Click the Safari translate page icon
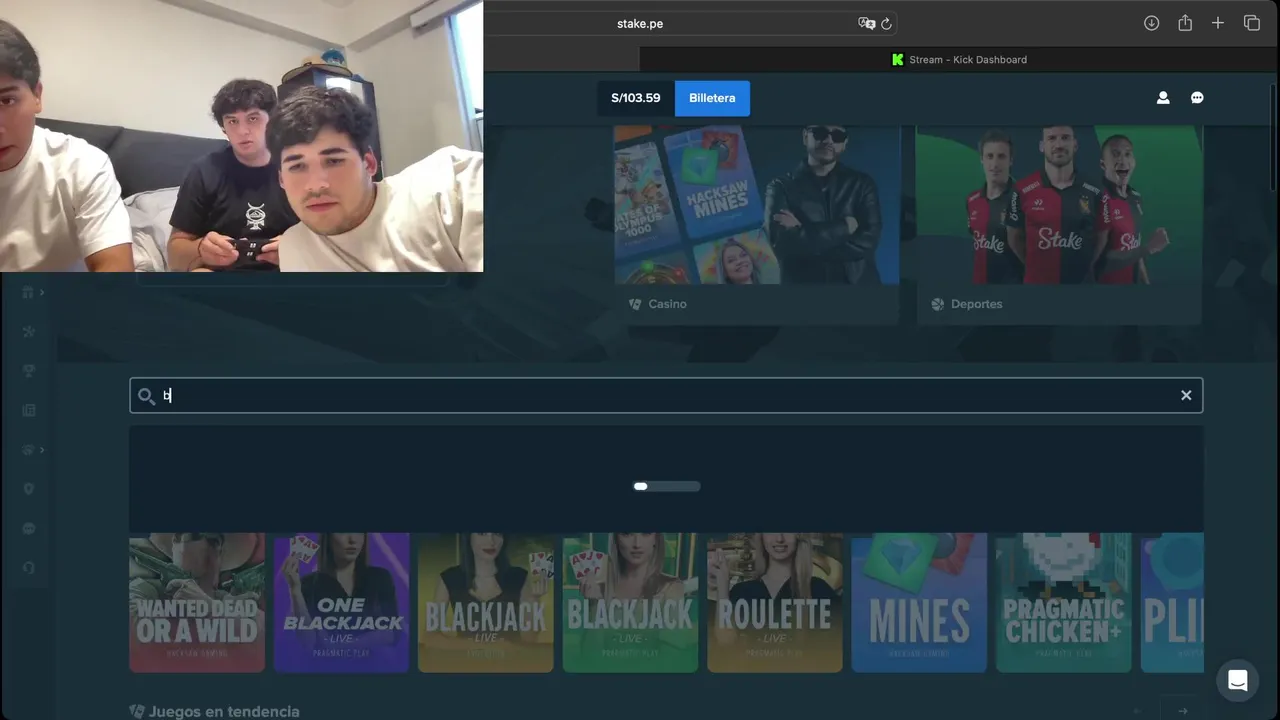This screenshot has height=720, width=1280. click(866, 23)
